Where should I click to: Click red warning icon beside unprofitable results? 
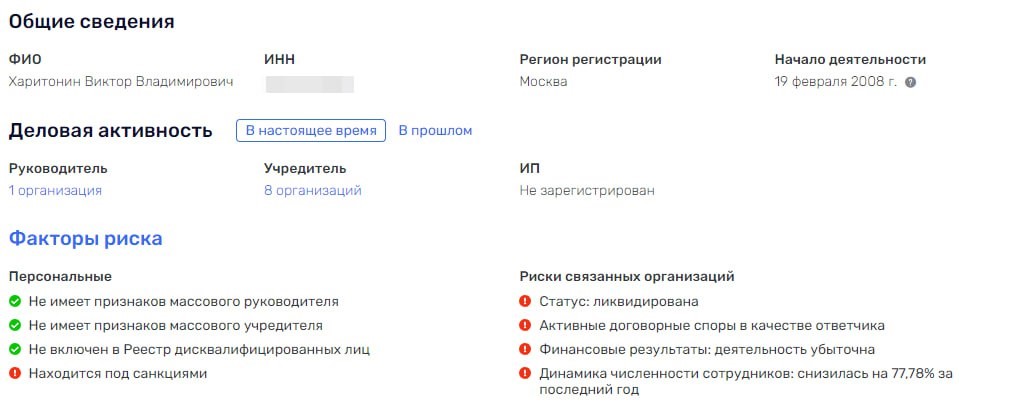point(525,349)
